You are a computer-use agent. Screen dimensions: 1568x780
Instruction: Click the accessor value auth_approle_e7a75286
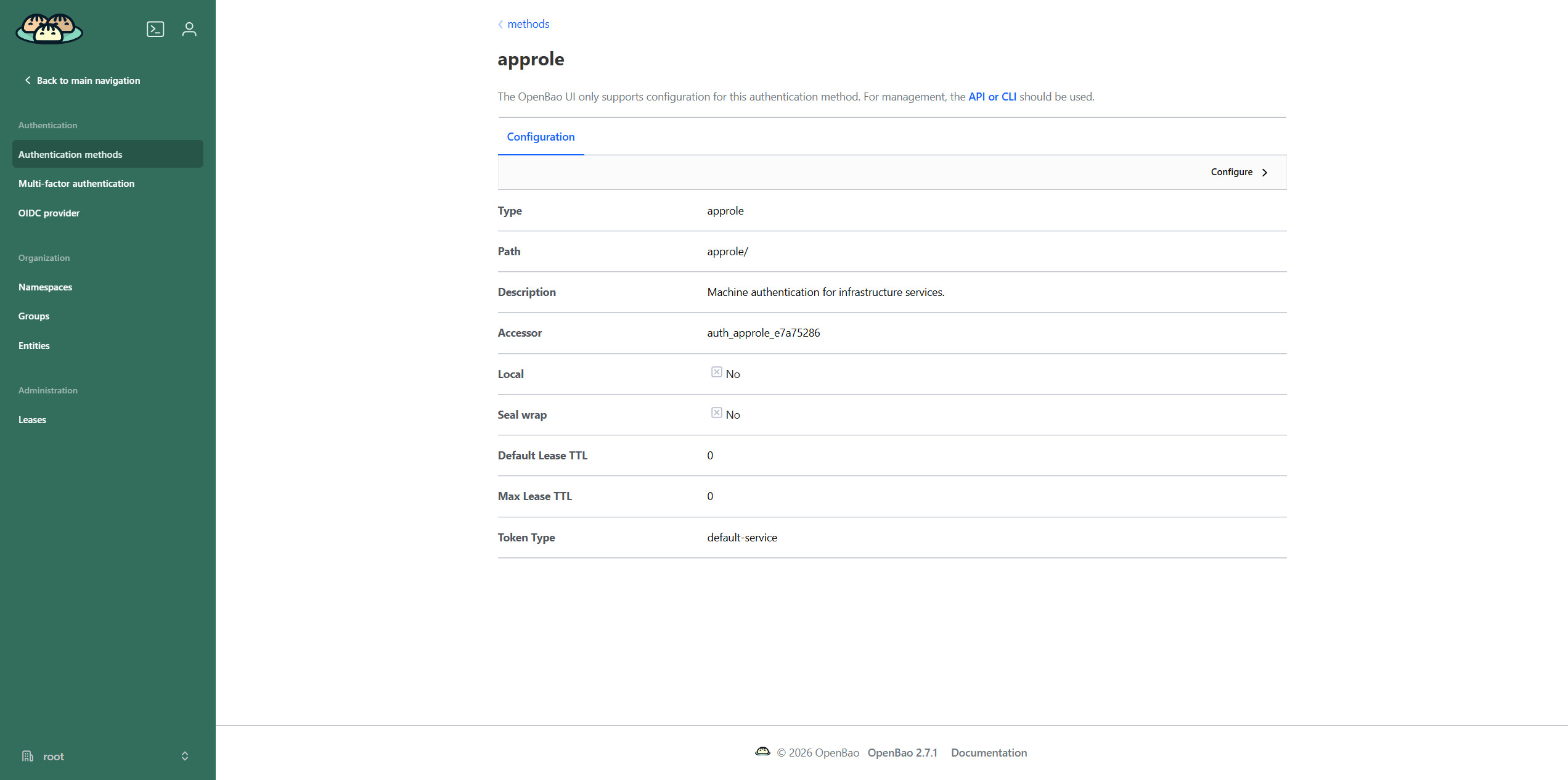[764, 333]
